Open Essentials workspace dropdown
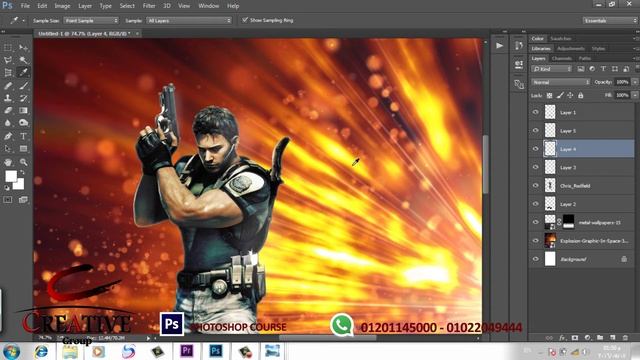Screen dimensions: 640x360 [610, 20]
